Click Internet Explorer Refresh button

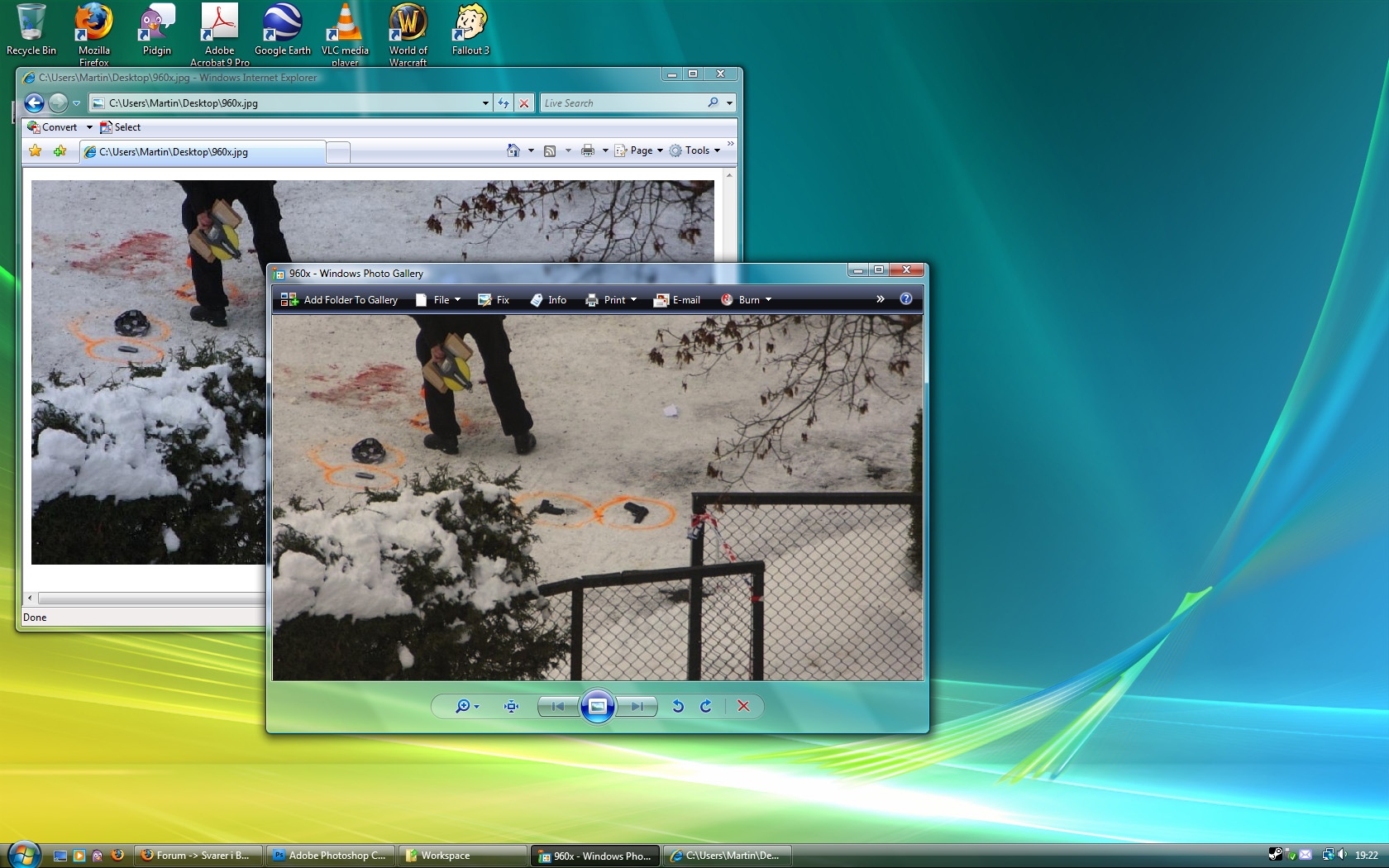tap(504, 103)
